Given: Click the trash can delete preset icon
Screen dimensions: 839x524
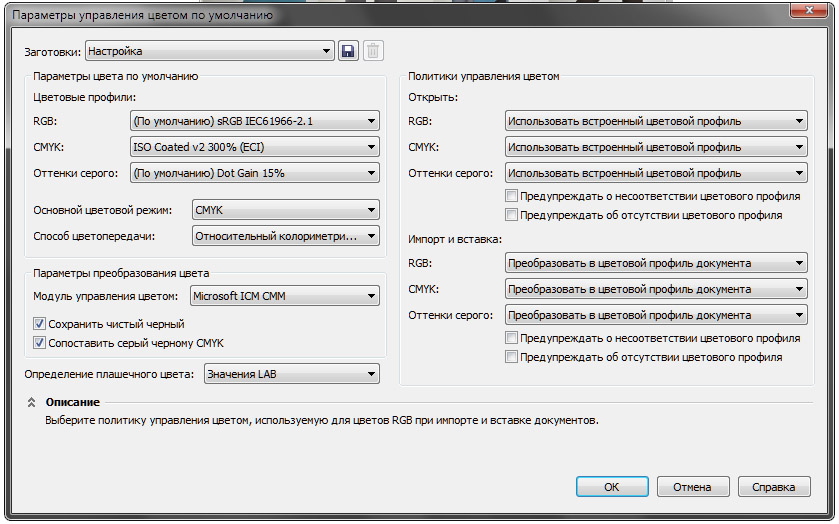Looking at the screenshot, I should 373,51.
